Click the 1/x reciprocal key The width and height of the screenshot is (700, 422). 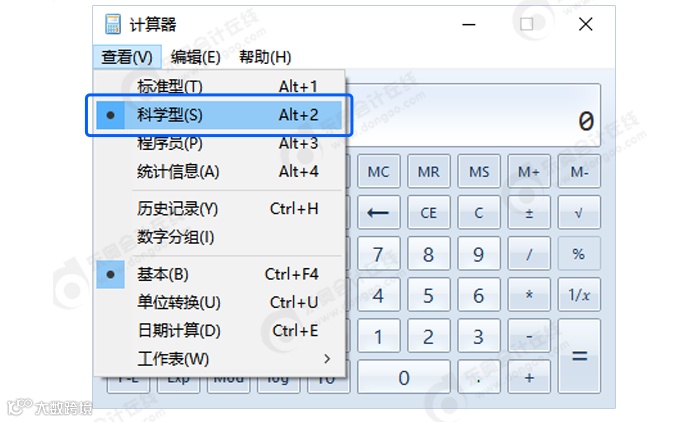(x=579, y=295)
